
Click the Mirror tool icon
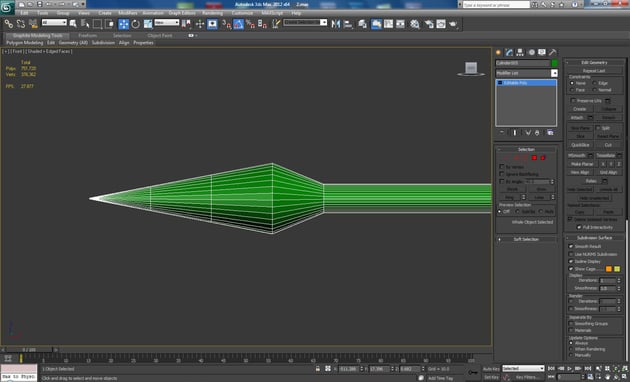tap(336, 24)
